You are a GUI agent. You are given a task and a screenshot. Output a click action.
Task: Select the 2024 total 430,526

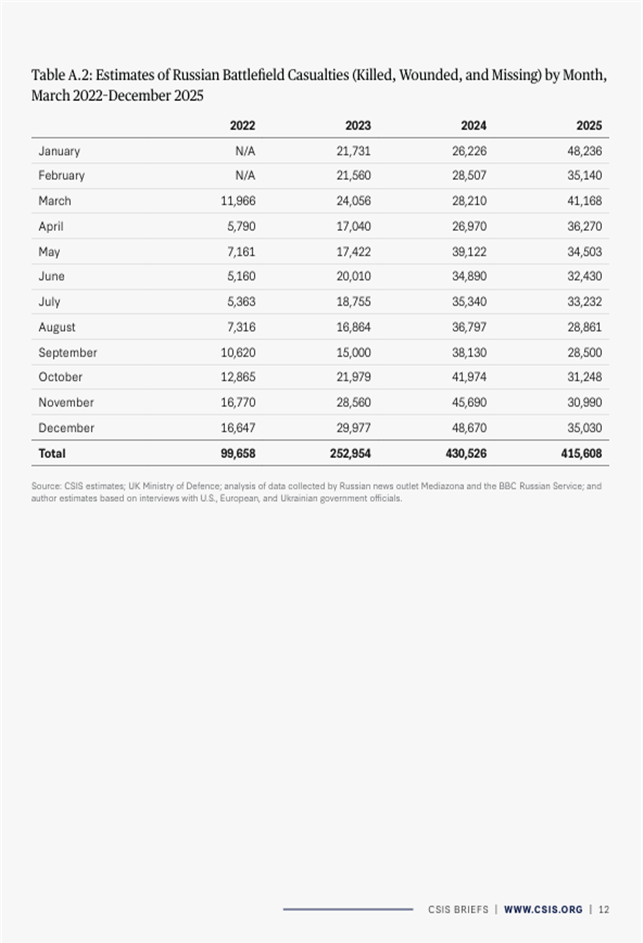465,453
